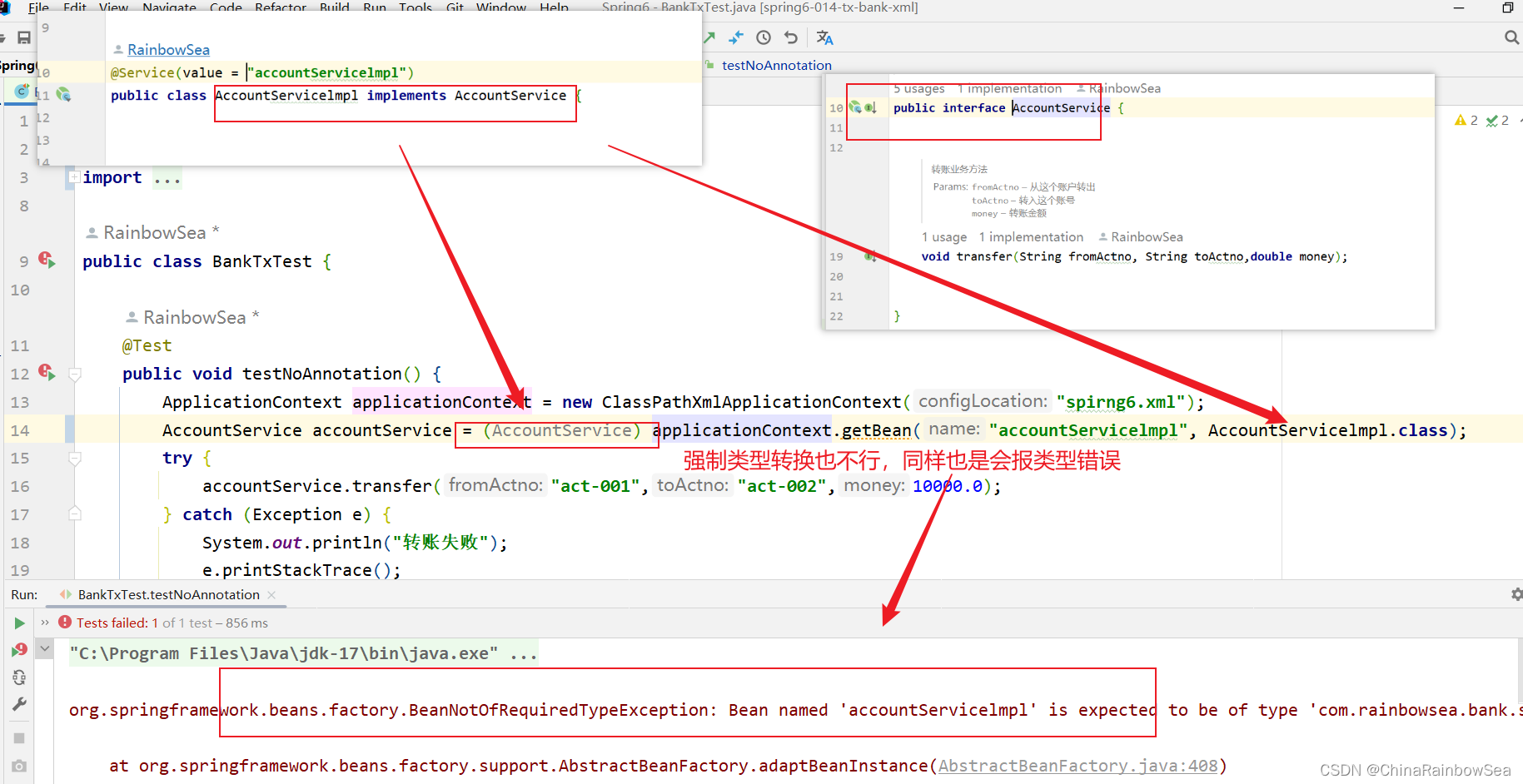Click the java.exe command line text
Viewport: 1523px width, 784px height.
pos(303,653)
